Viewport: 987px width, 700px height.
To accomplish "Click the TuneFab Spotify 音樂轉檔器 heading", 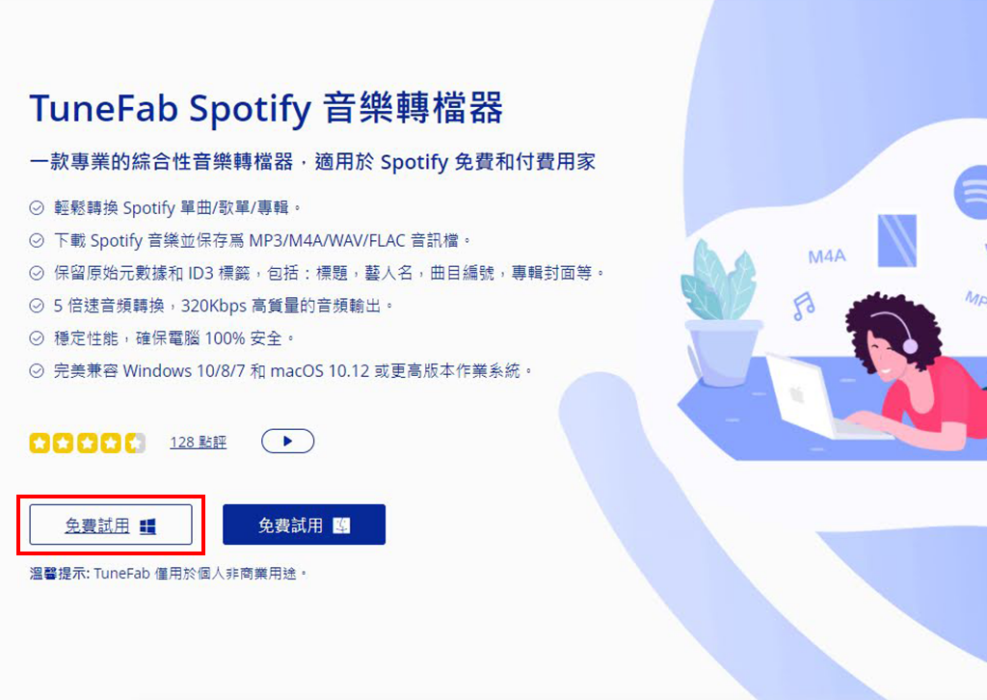I will [266, 108].
